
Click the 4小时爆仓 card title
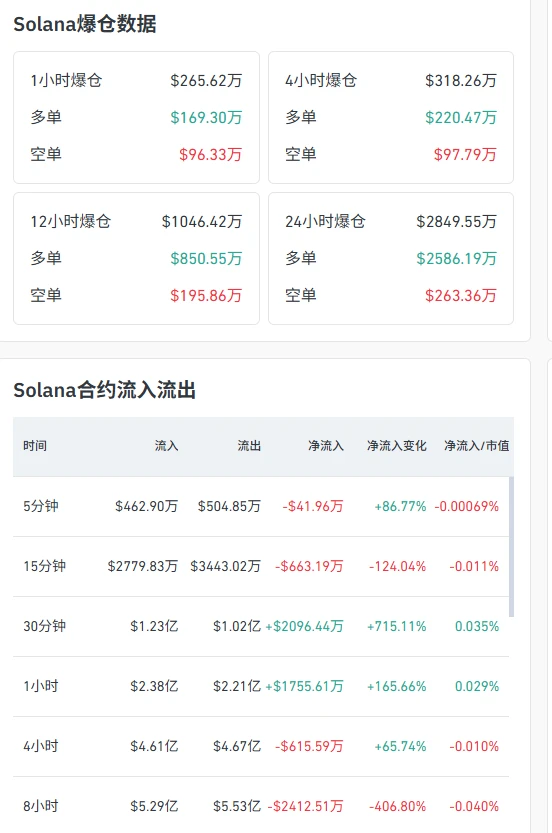[321, 80]
